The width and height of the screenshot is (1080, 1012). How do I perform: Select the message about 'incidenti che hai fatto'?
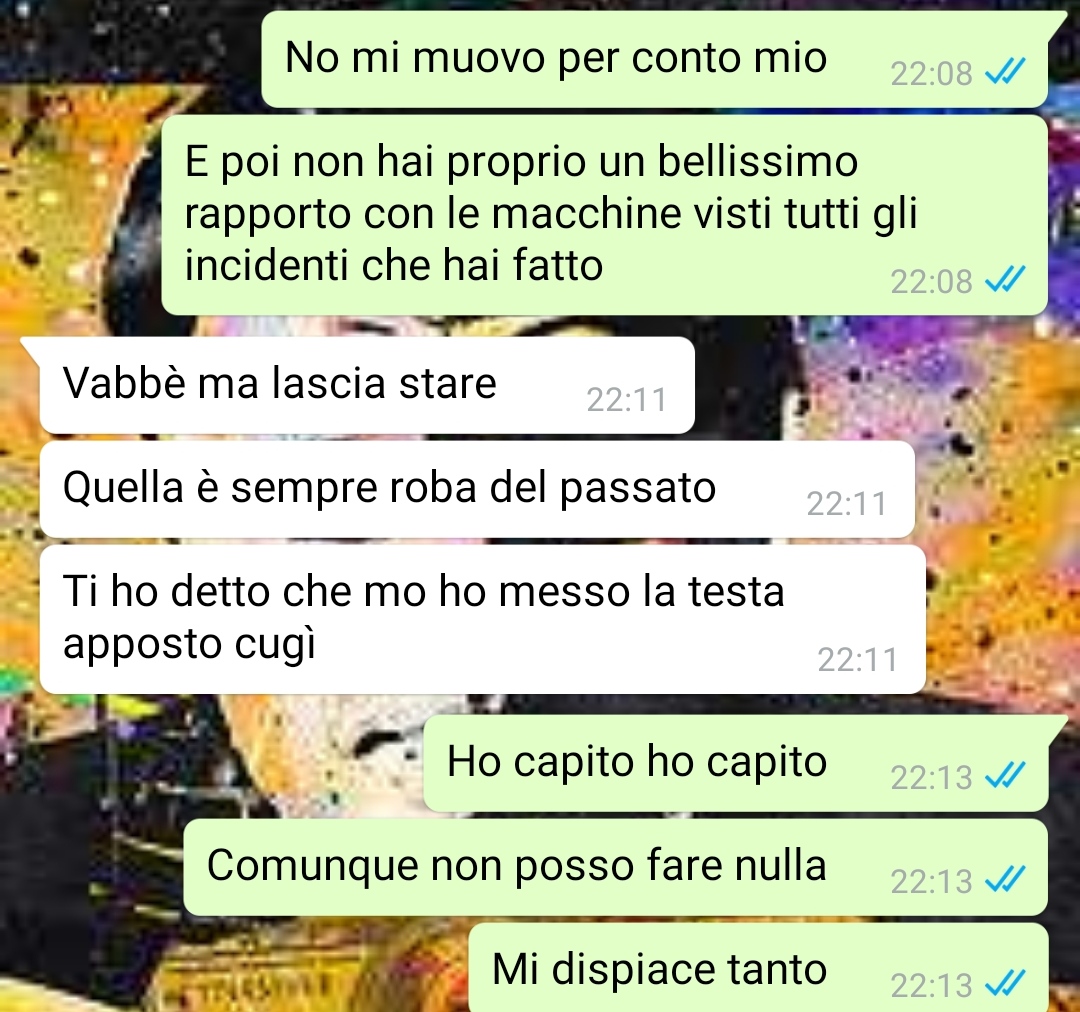click(x=604, y=215)
